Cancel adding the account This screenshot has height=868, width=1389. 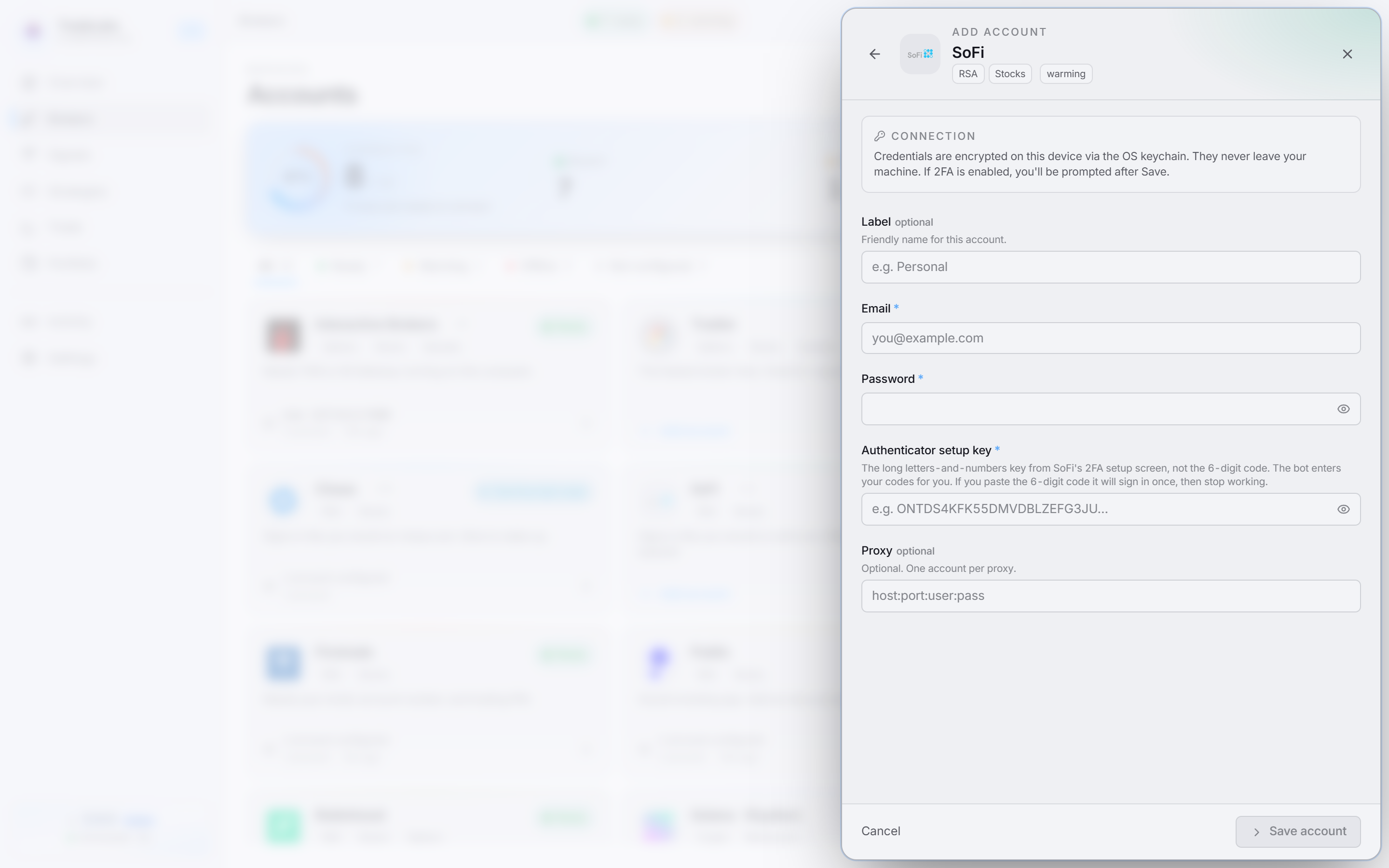[881, 831]
